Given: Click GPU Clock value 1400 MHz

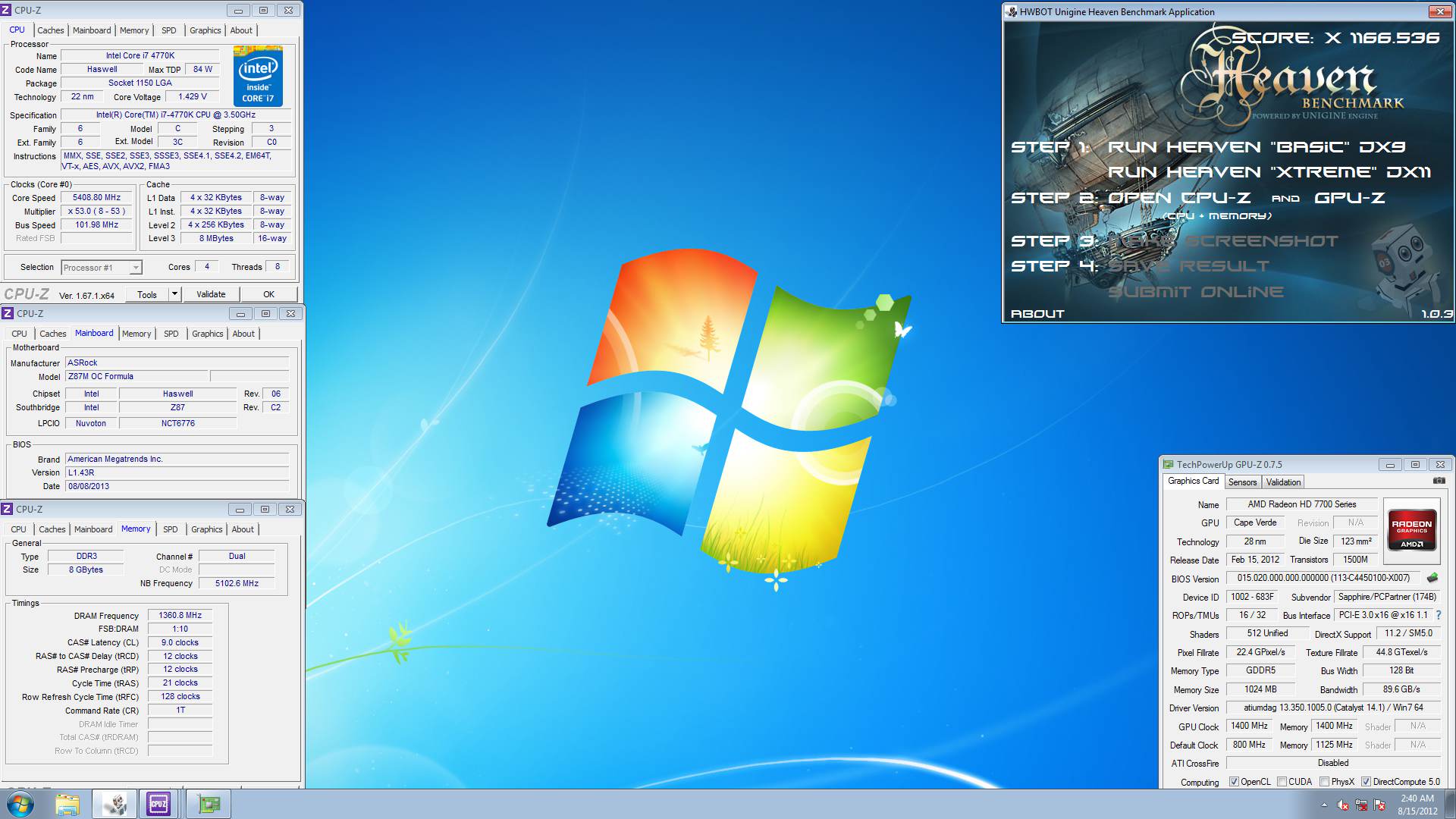Looking at the screenshot, I should click(1249, 726).
